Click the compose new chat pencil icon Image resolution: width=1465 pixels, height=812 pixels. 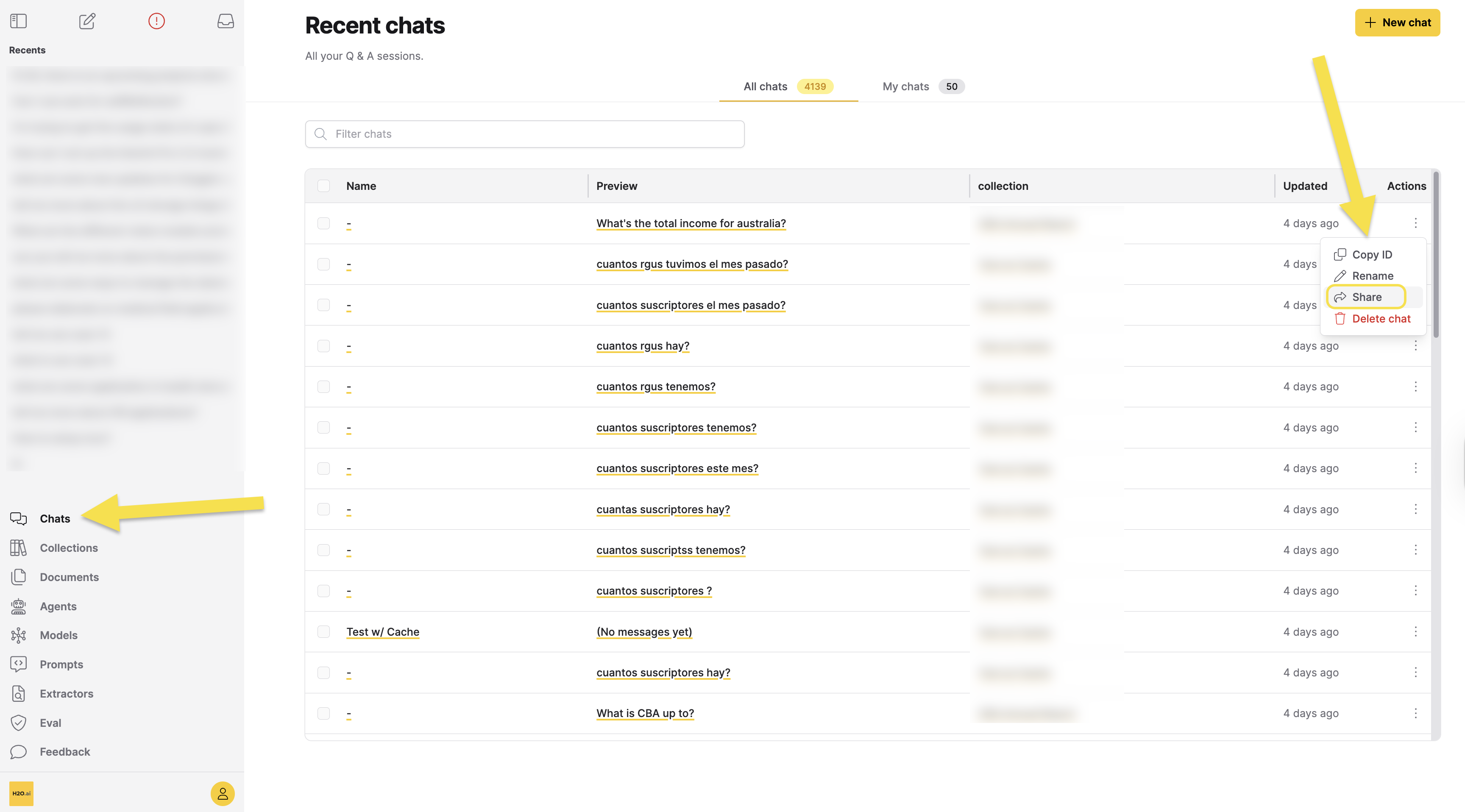click(87, 21)
